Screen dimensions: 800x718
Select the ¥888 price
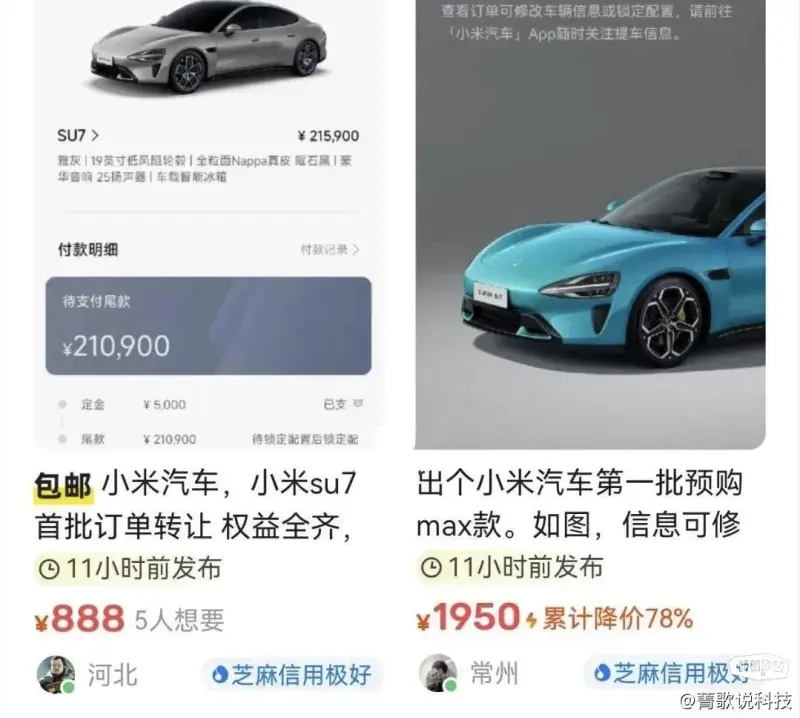point(79,619)
